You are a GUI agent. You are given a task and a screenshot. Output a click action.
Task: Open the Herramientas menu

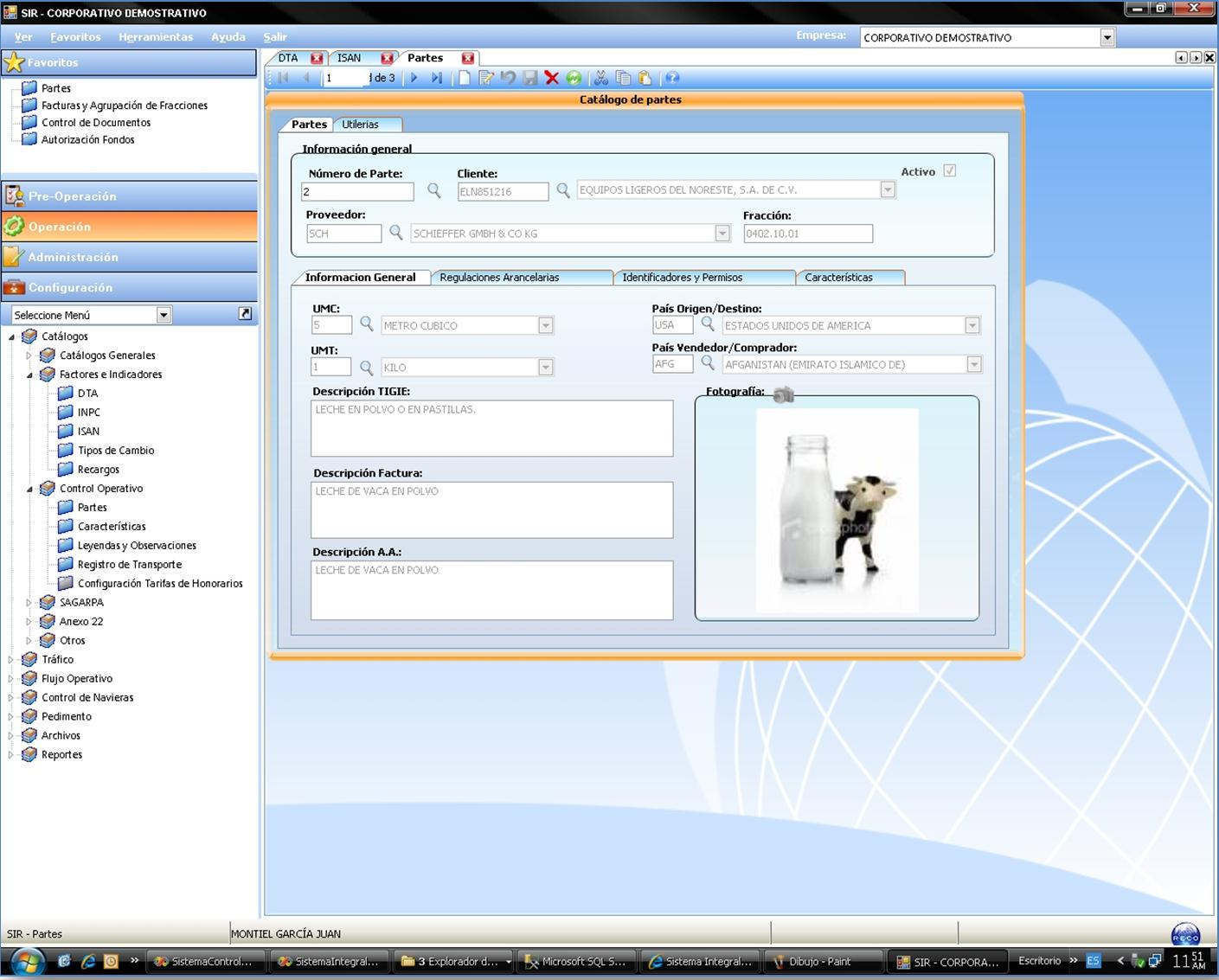click(x=156, y=37)
